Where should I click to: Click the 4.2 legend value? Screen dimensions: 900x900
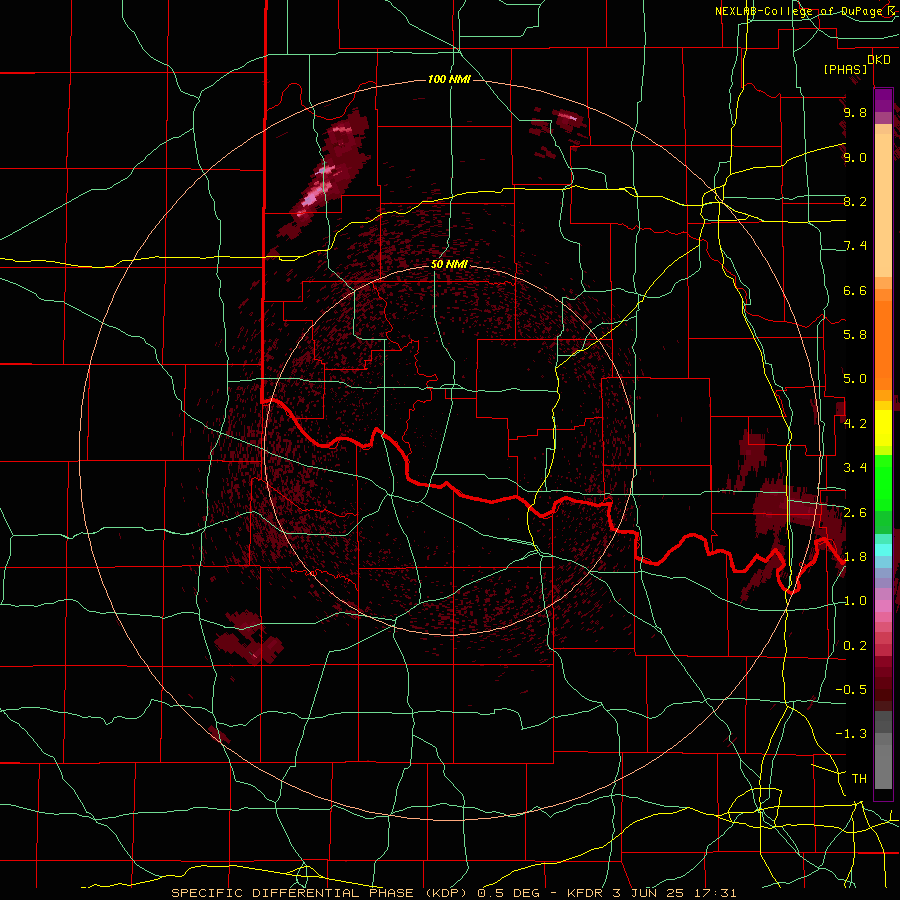855,424
